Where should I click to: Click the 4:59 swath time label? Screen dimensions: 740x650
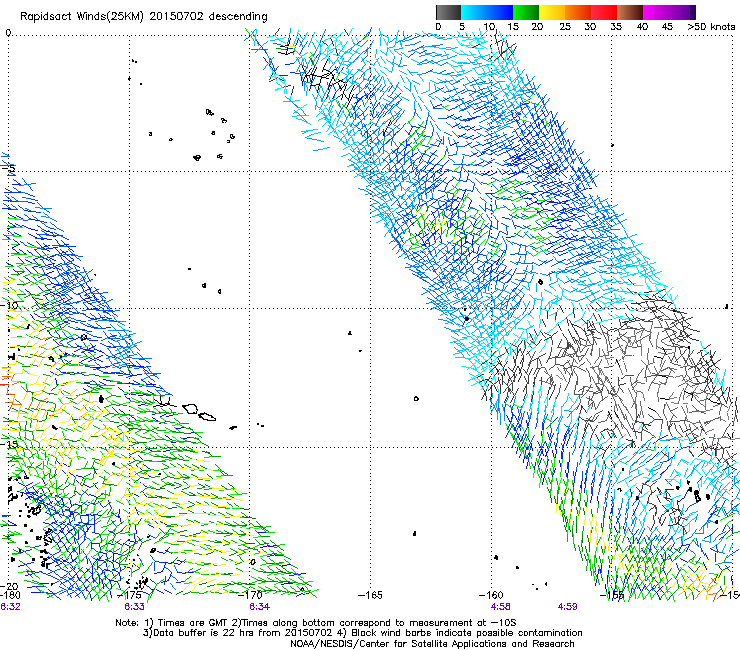(x=567, y=607)
